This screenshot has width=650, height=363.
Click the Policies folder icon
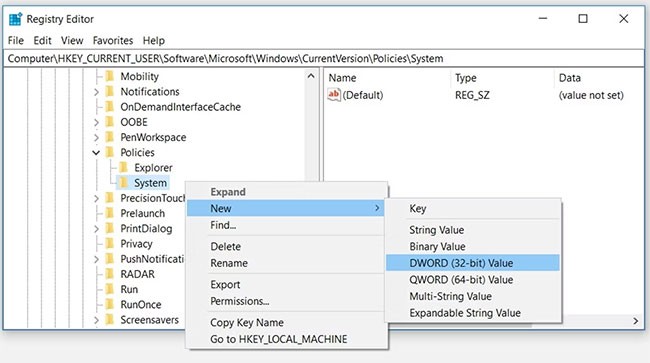[x=110, y=152]
